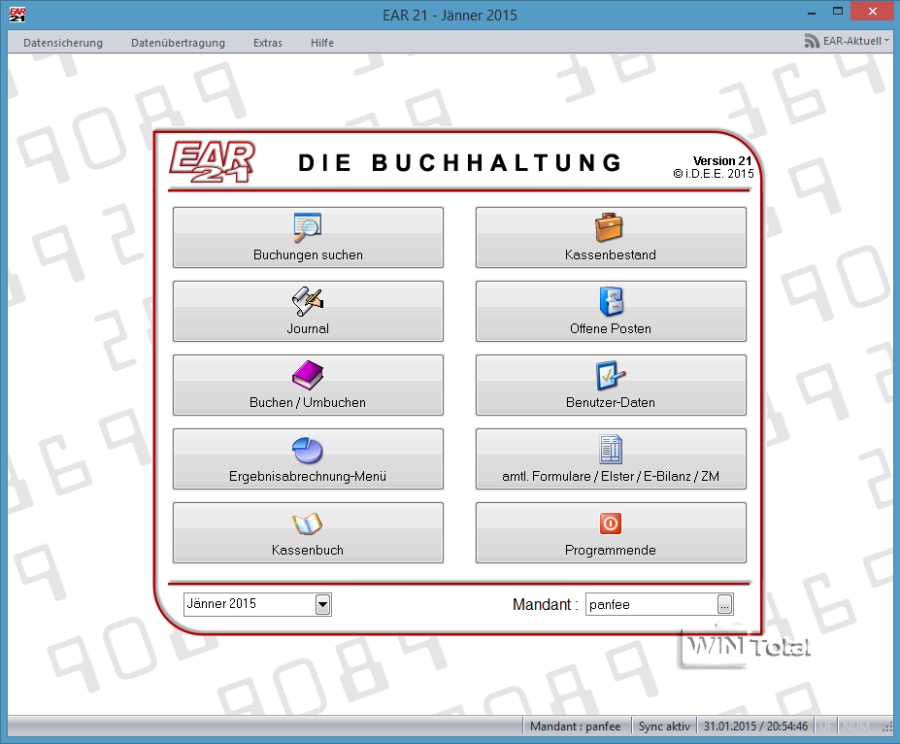
Task: Close the EAR 21 window
Action: tap(872, 11)
